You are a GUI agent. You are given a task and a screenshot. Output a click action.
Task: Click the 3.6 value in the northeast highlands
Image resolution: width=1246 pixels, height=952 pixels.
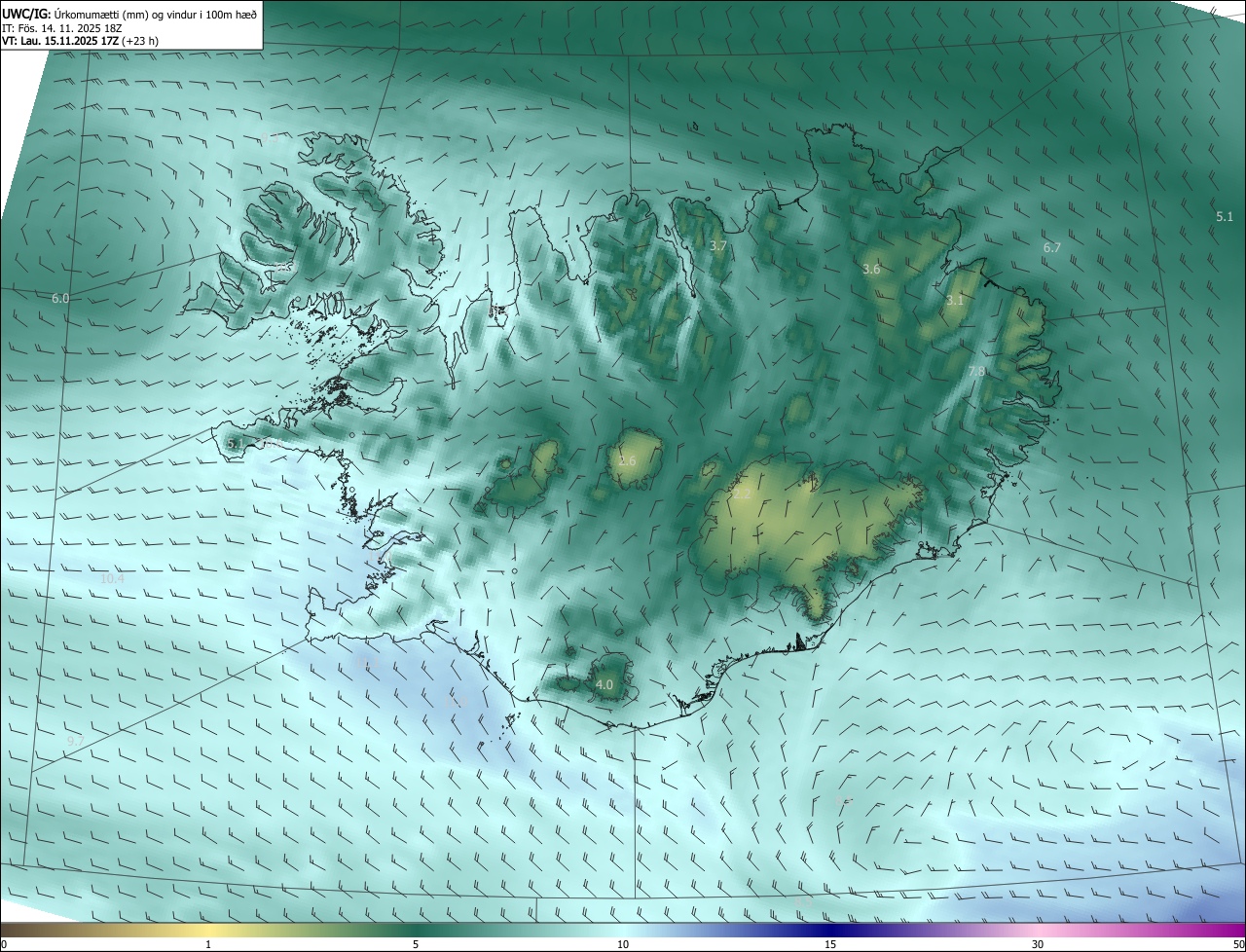click(x=871, y=269)
